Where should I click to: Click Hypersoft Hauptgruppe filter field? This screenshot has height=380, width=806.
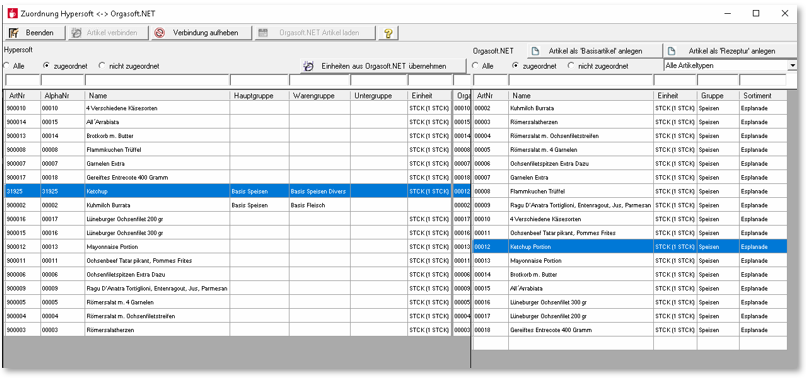(259, 80)
